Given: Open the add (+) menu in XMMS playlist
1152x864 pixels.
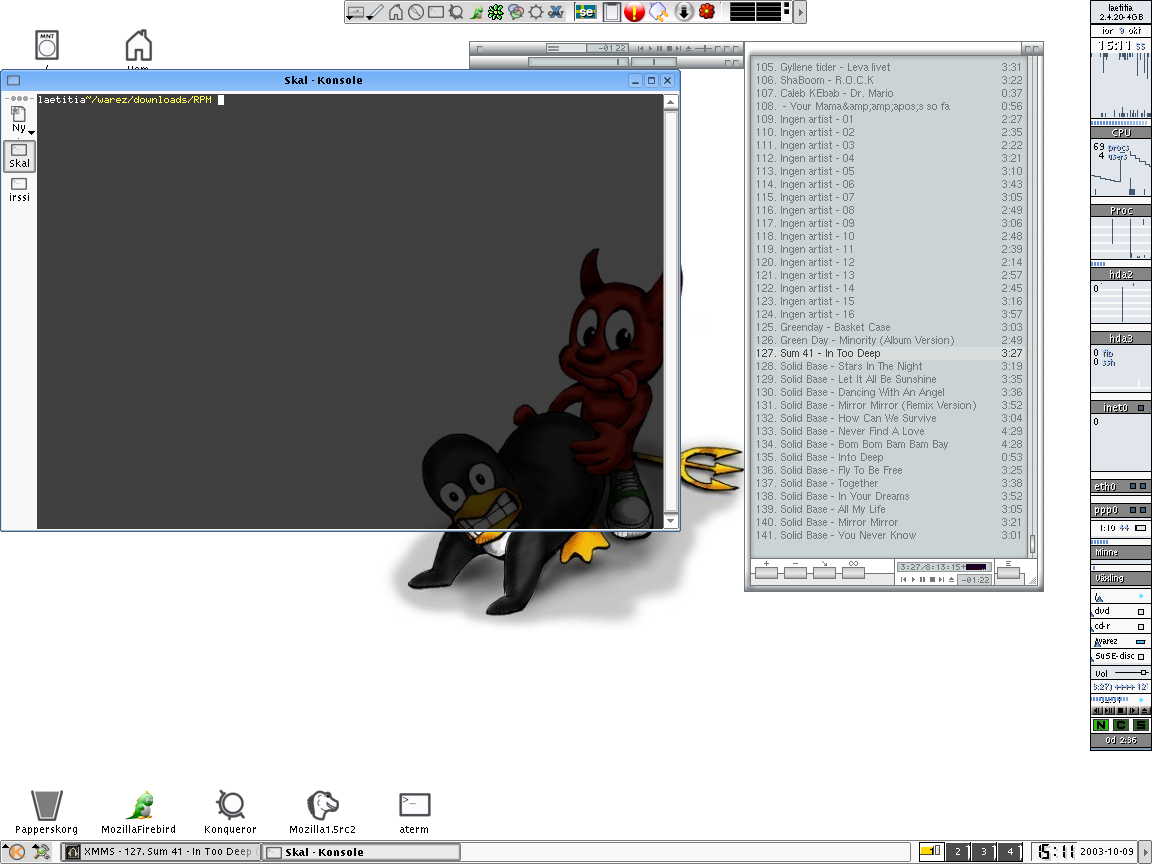Looking at the screenshot, I should point(766,572).
